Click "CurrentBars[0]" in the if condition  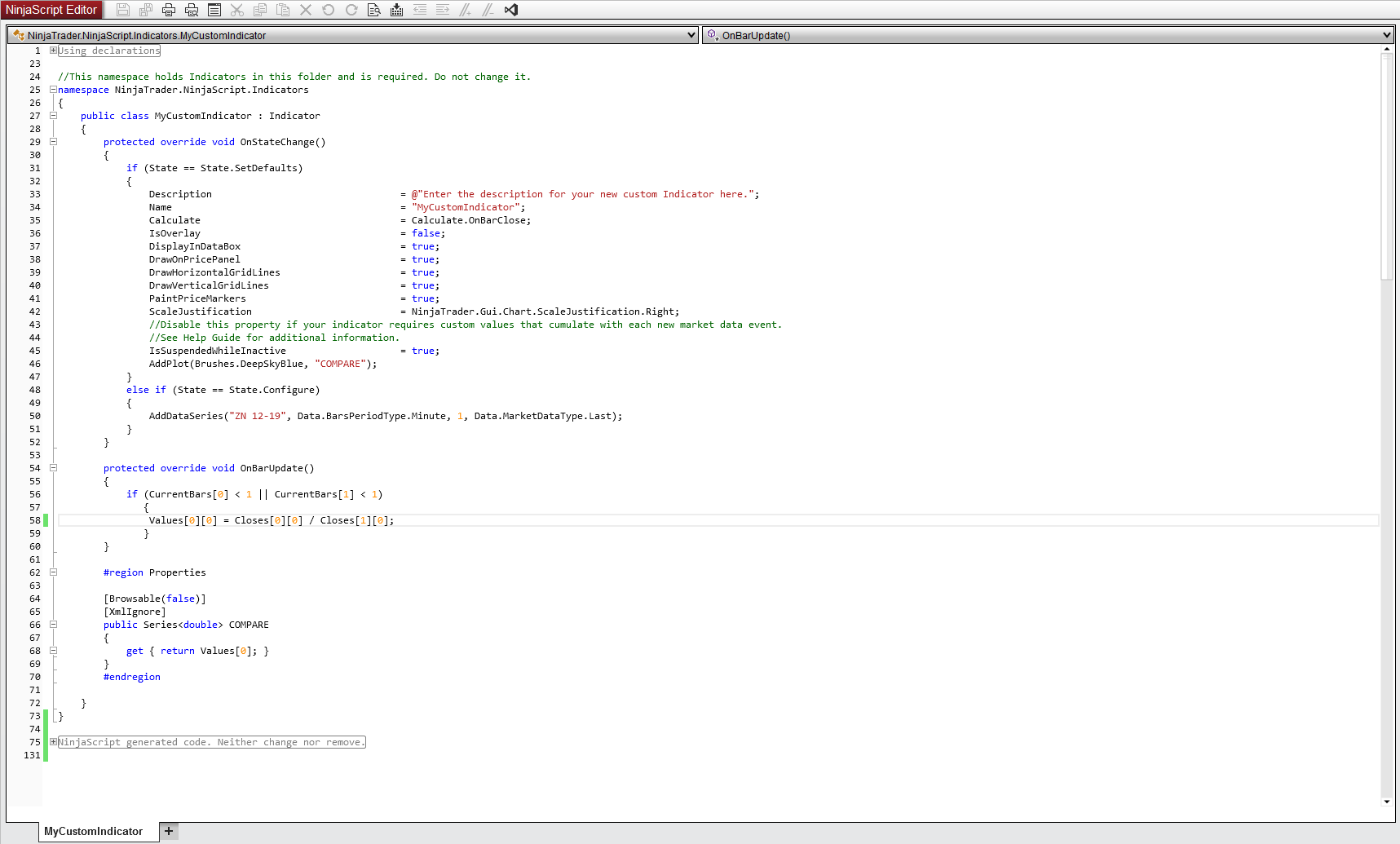point(189,494)
